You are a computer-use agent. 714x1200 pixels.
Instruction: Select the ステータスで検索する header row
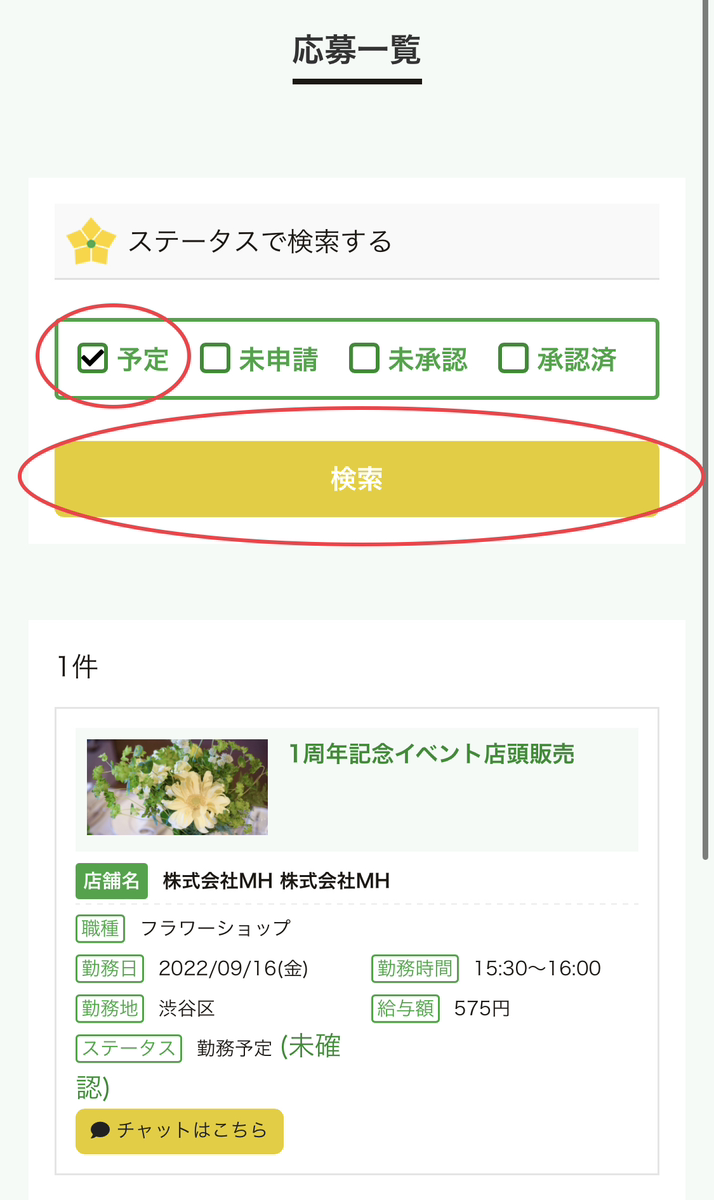click(357, 239)
